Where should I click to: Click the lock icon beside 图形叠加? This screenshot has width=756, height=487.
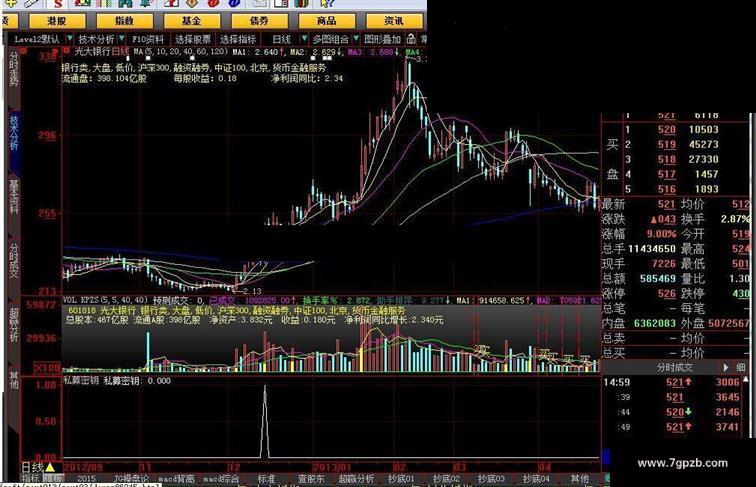pos(411,39)
